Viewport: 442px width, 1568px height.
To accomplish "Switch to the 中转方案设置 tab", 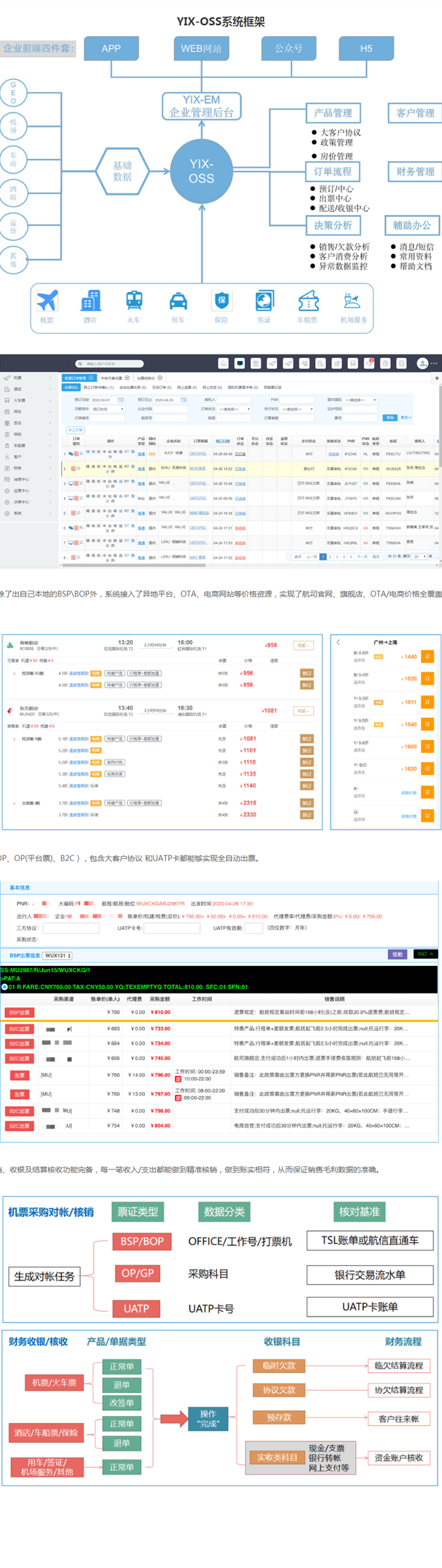I will (x=115, y=378).
